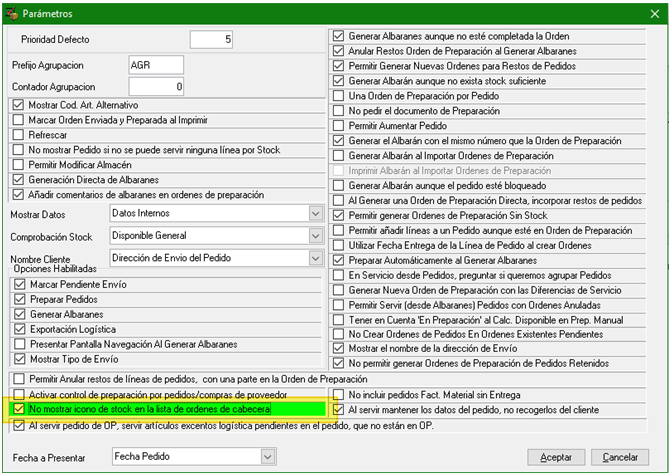The image size is (672, 474).
Task: Toggle No permitir generar Ordenes de Pedidos Retenidos
Action: tap(339, 363)
